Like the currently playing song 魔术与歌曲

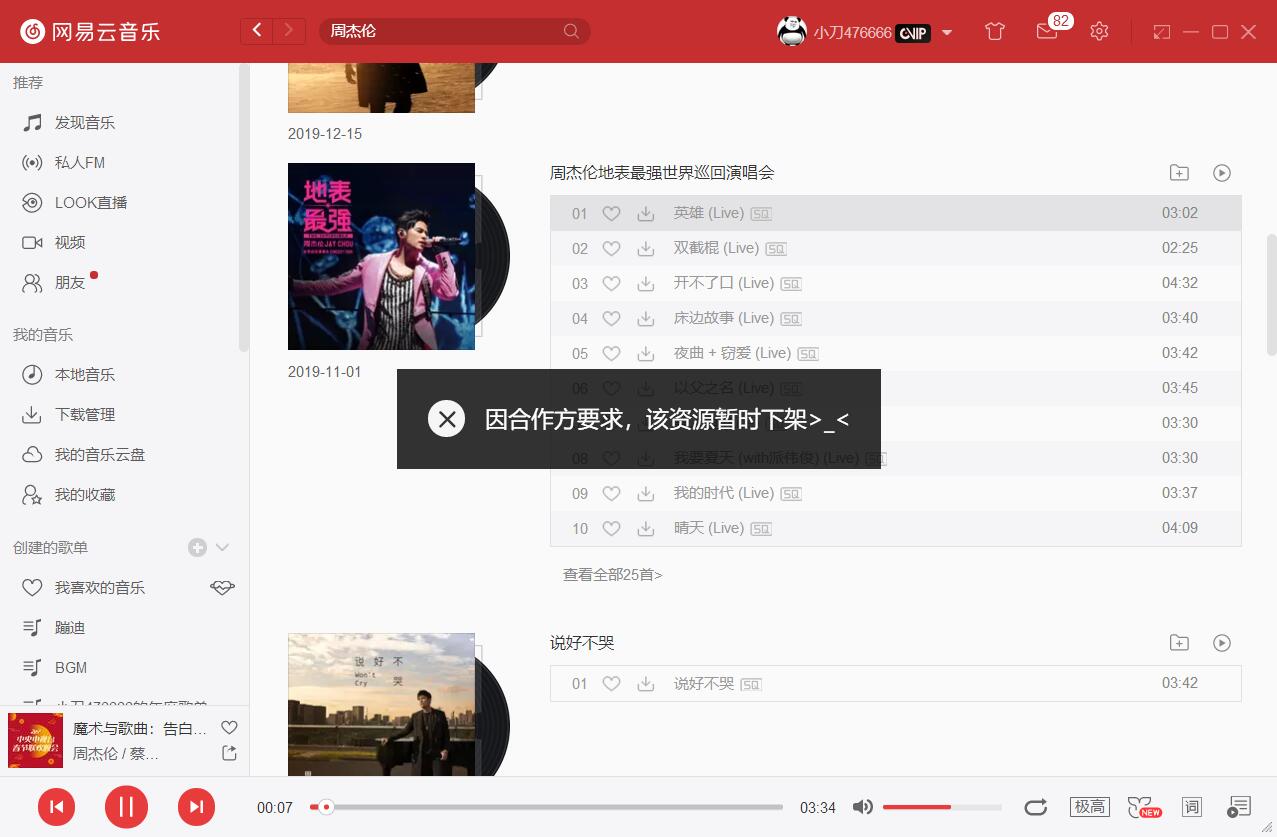click(x=229, y=727)
